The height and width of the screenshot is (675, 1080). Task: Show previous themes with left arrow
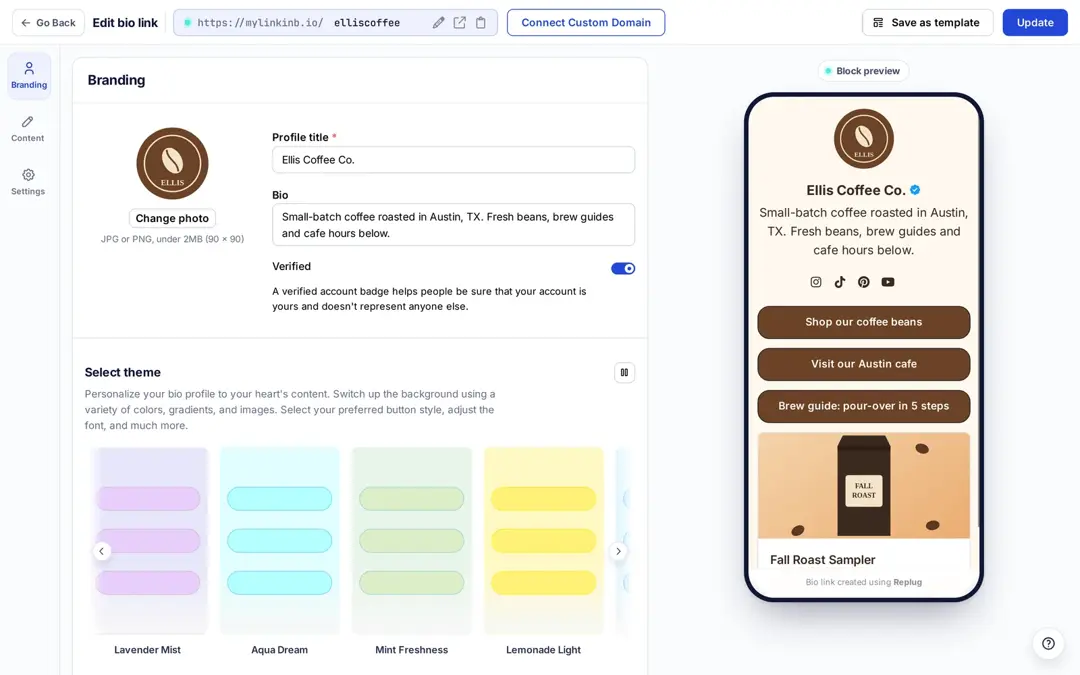pos(101,551)
